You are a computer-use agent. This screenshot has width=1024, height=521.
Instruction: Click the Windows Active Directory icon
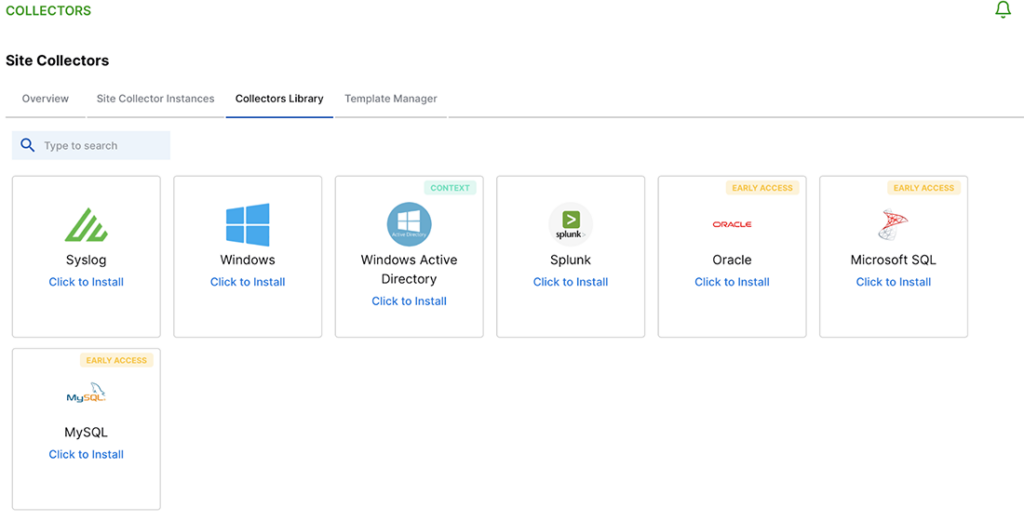(409, 224)
